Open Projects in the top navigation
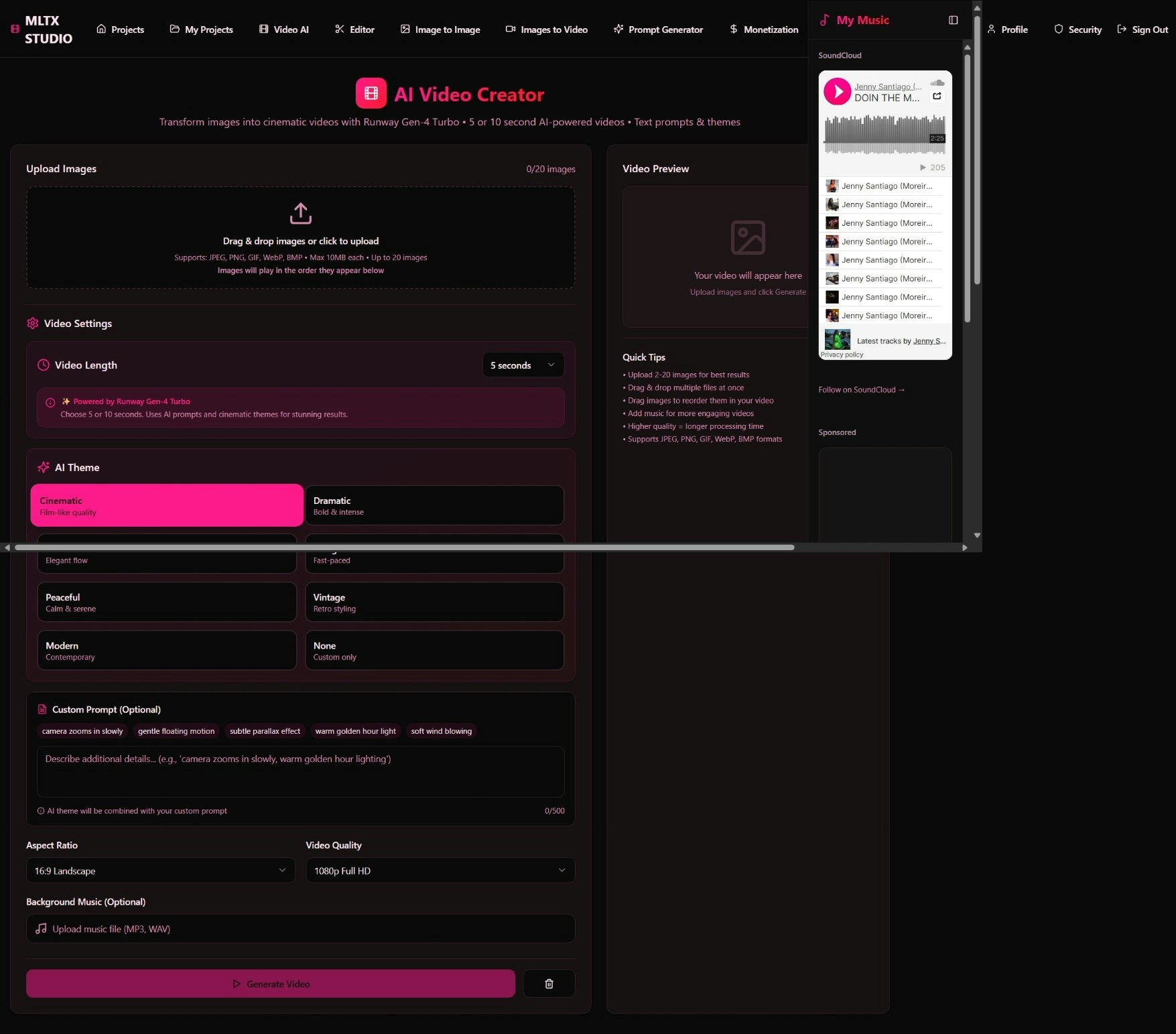Viewport: 1176px width, 1034px height. pyautogui.click(x=121, y=29)
